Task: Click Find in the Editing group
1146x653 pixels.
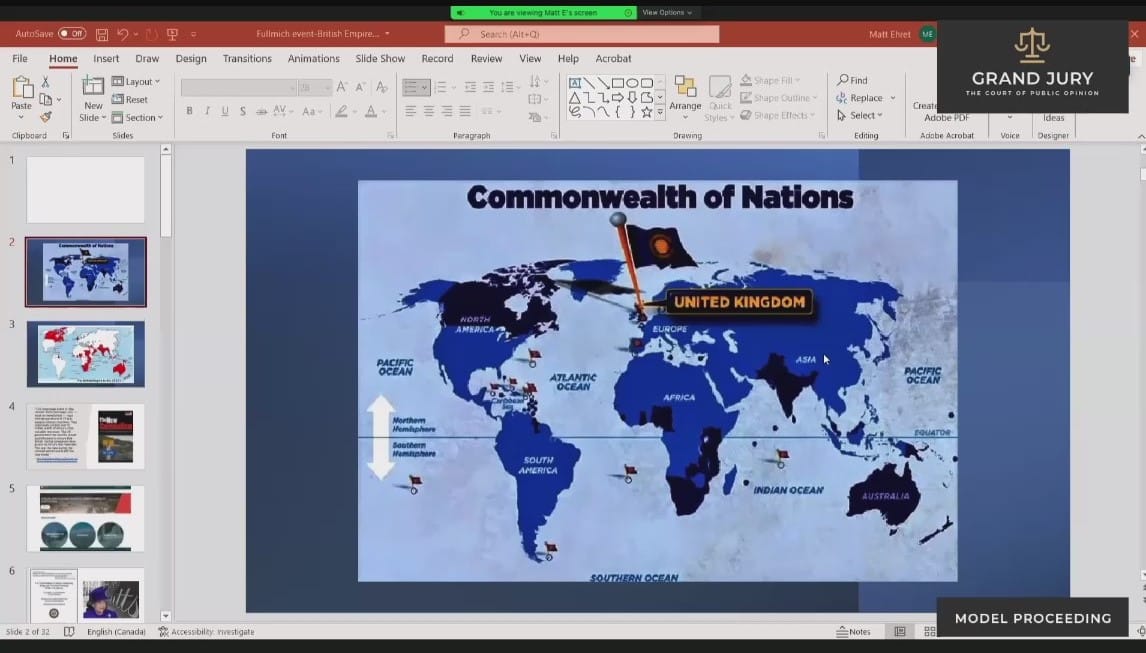Action: pyautogui.click(x=853, y=80)
